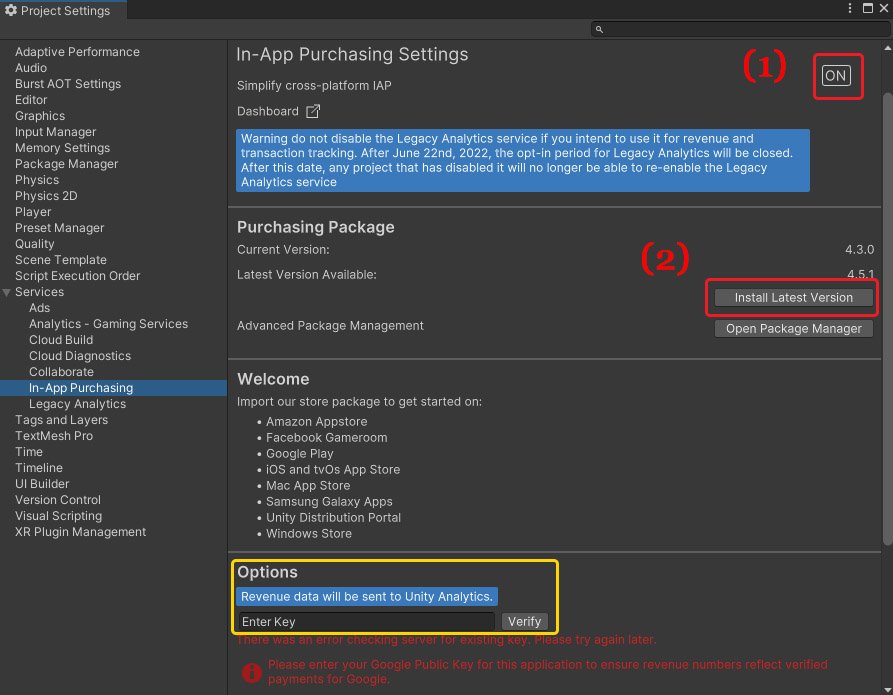Select XR Plugin Management in sidebar
This screenshot has height=695, width=893.
80,532
